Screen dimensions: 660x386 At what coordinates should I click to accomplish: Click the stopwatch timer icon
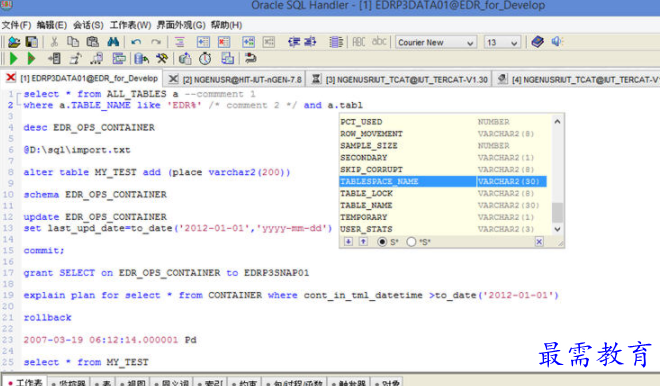coord(205,59)
